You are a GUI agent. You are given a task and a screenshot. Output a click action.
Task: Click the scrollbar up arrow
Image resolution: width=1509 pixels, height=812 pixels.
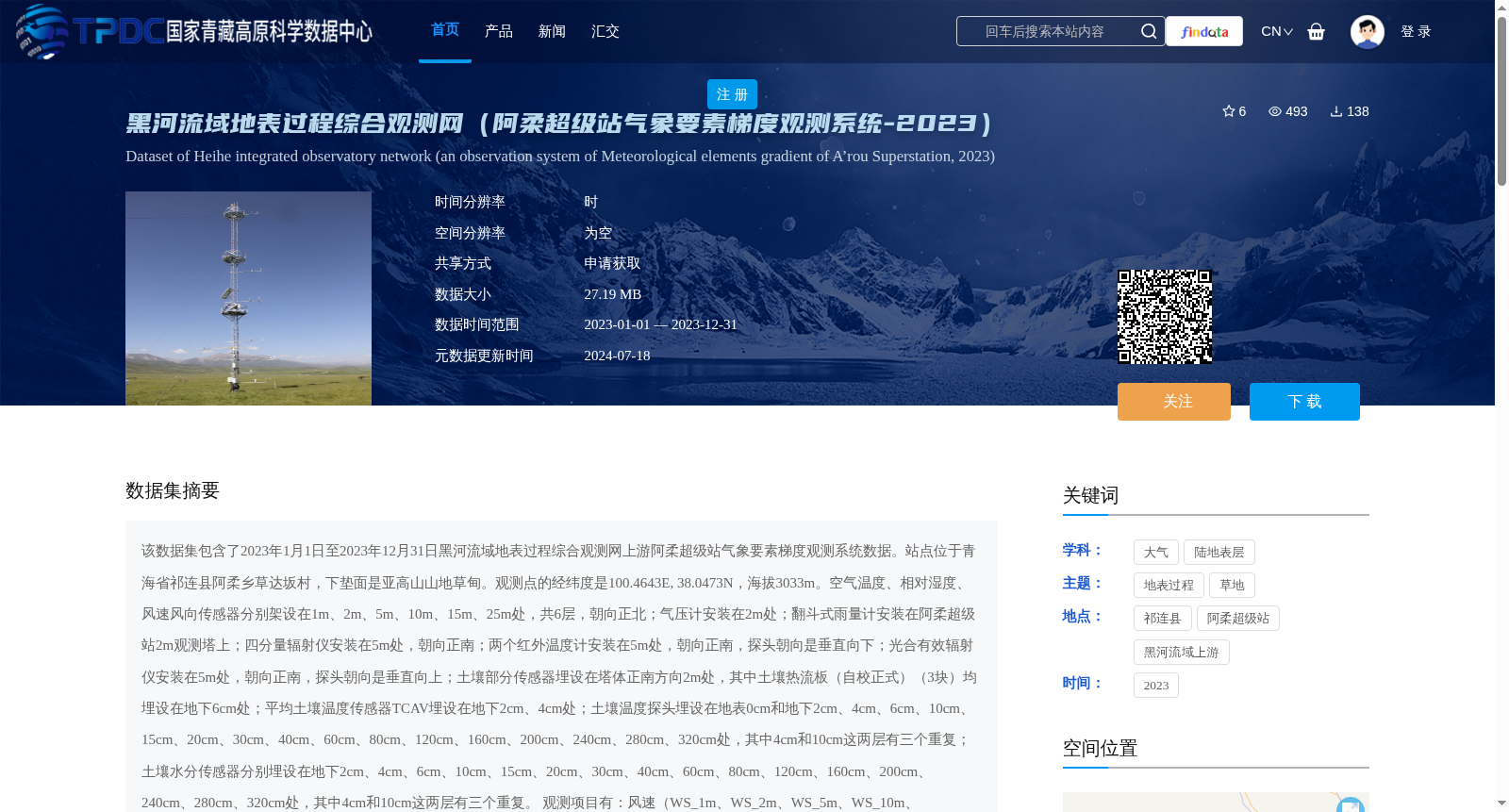pos(1501,8)
